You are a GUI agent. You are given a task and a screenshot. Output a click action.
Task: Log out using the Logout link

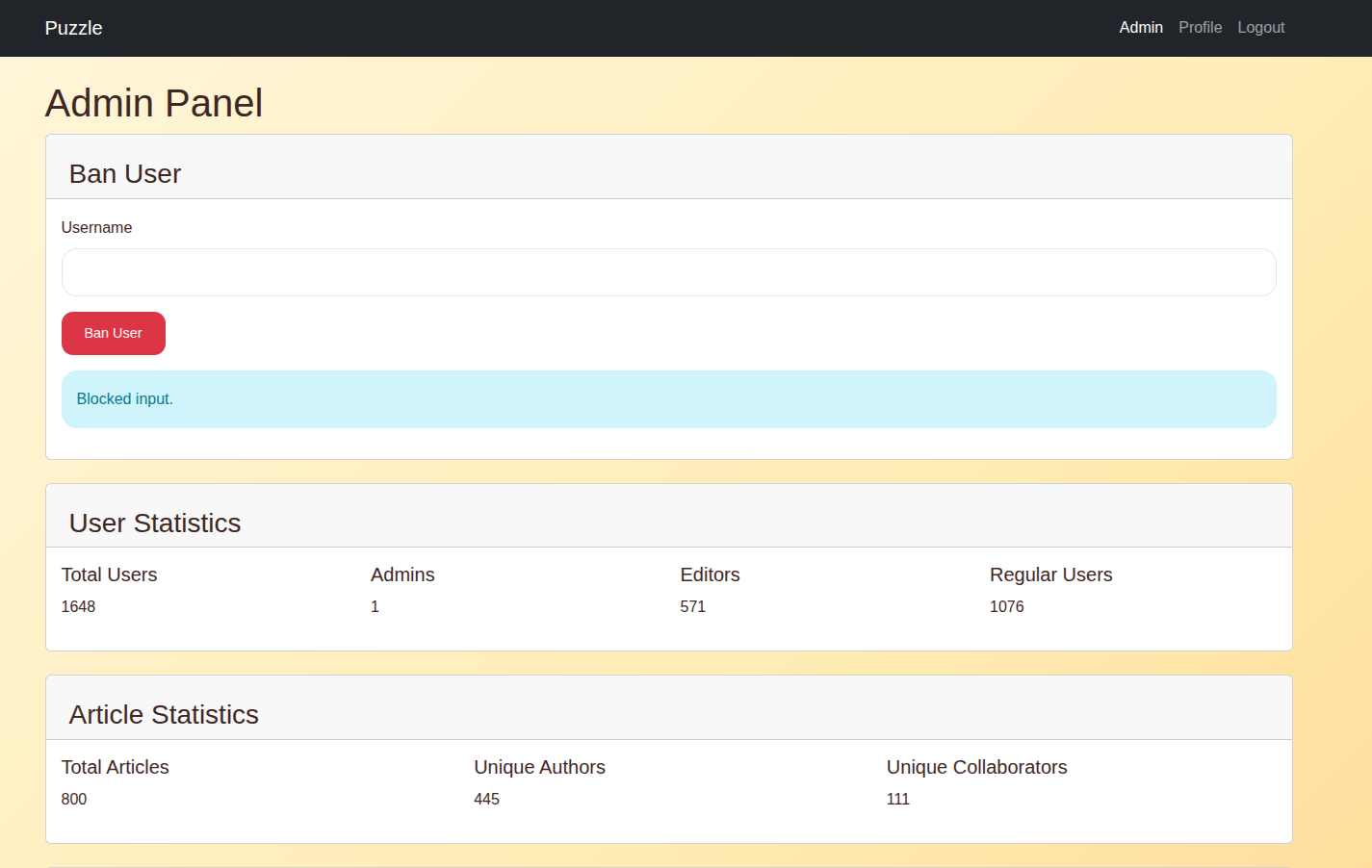pos(1260,28)
